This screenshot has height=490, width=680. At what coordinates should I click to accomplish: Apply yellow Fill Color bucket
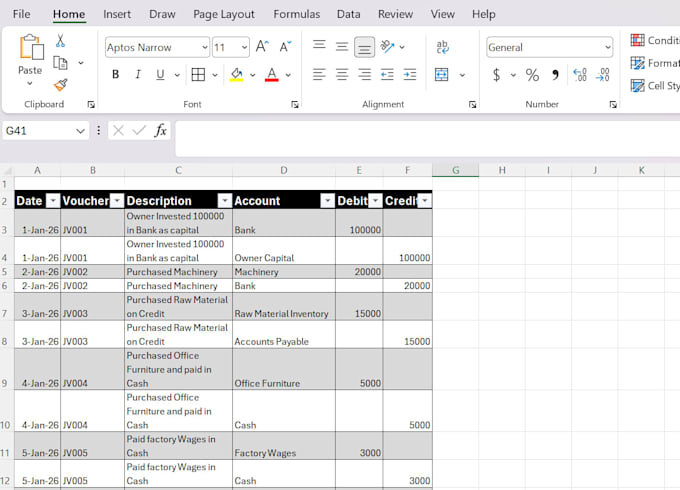[x=236, y=75]
